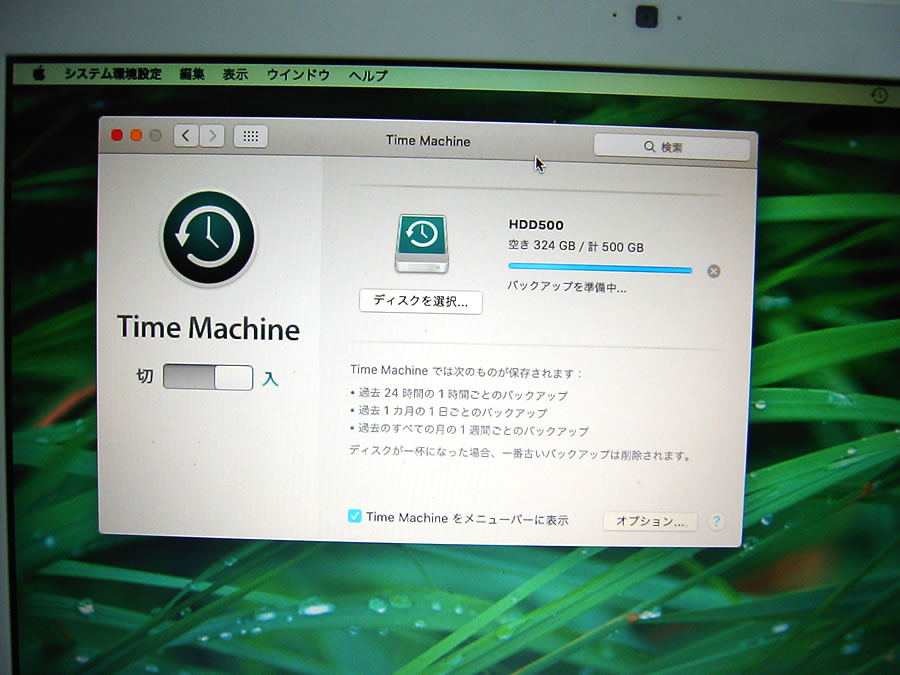Go back with the left chevron button
Viewport: 900px width, 675px height.
(x=186, y=135)
